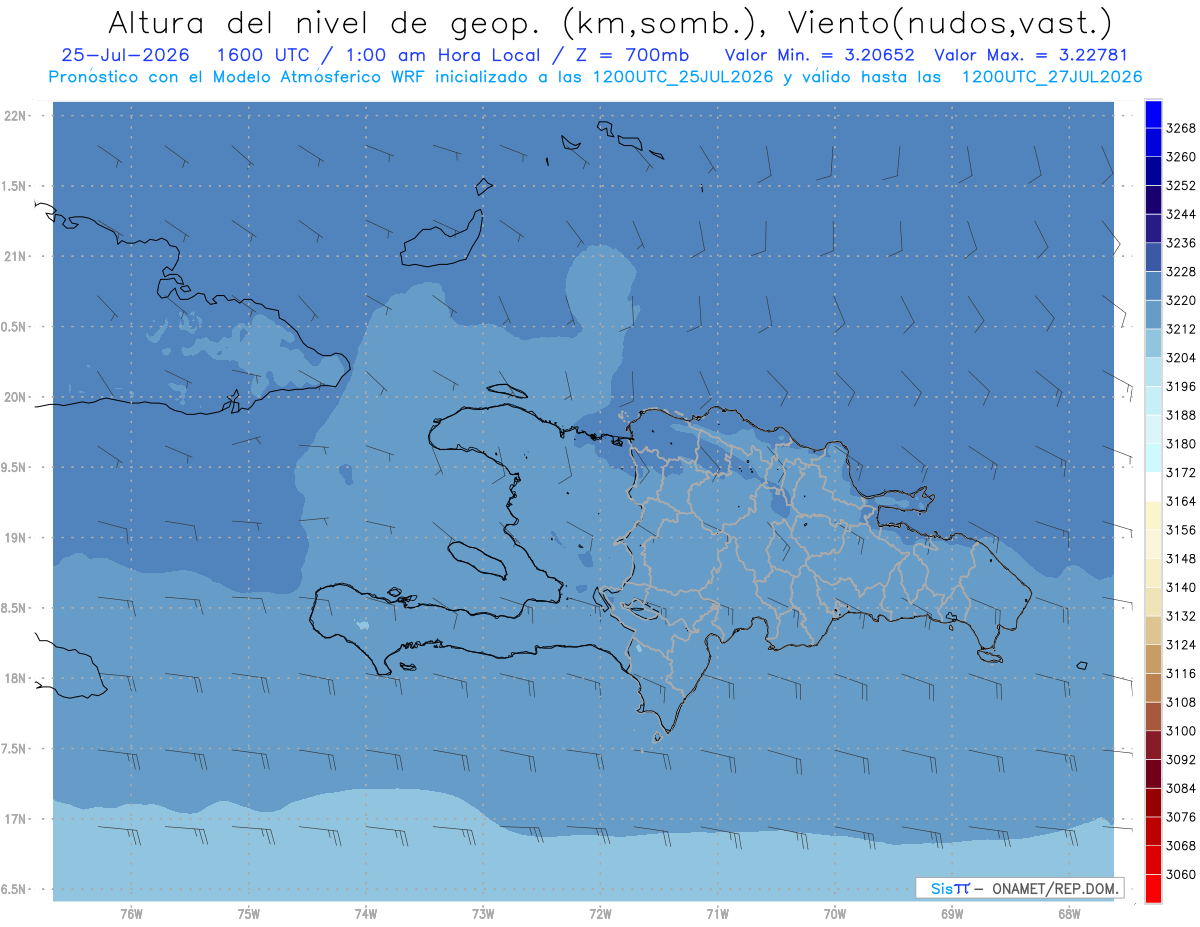Click the 'ONAMET/REP.DOM.' credit label
The height and width of the screenshot is (927, 1200).
coord(1054,888)
